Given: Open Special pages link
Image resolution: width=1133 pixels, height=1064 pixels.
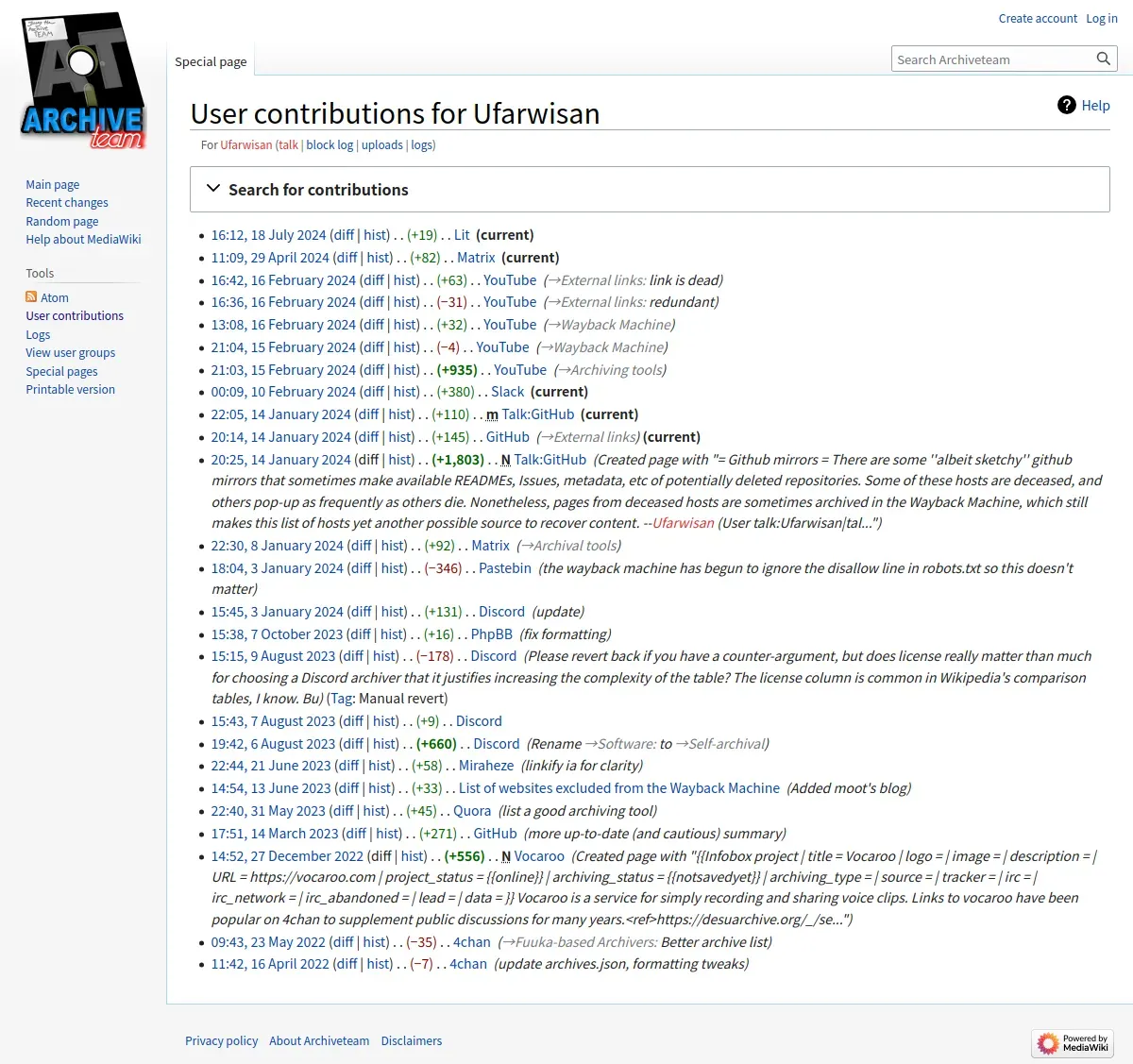Looking at the screenshot, I should [61, 371].
